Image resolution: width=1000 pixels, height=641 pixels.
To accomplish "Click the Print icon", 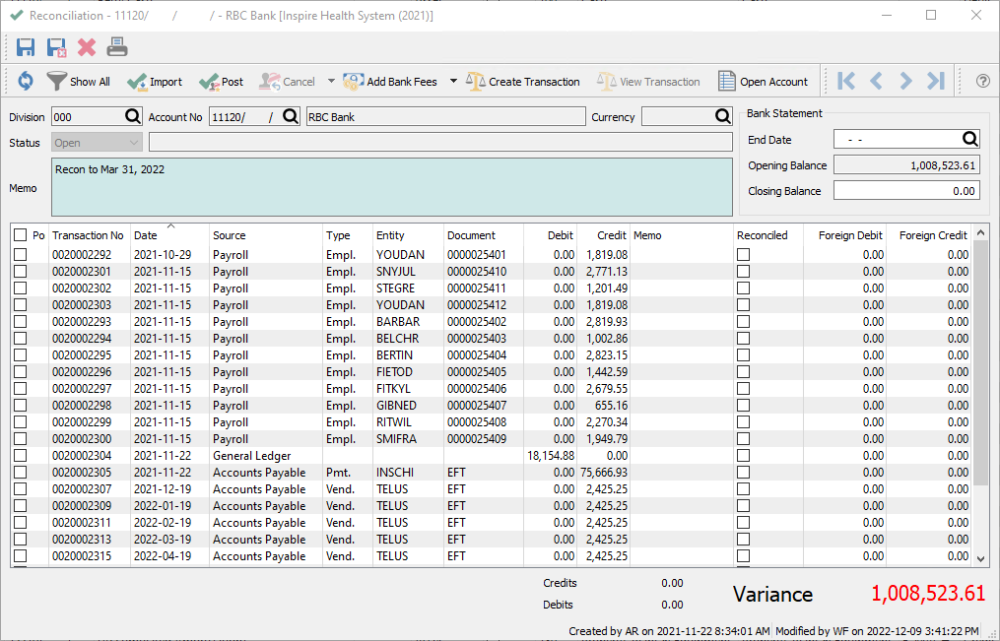I will pos(117,47).
